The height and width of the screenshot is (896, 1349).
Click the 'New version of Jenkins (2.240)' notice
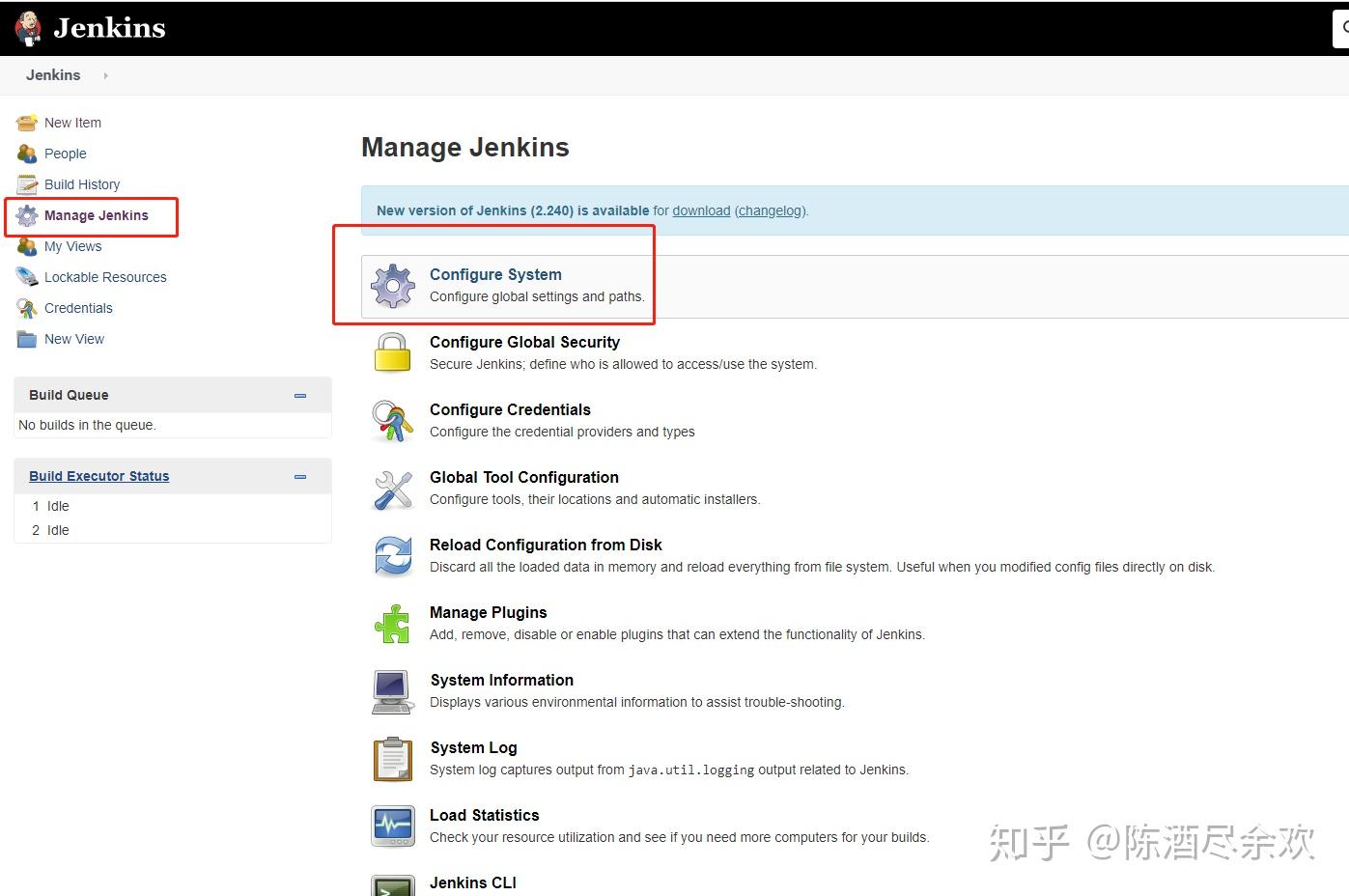[513, 210]
